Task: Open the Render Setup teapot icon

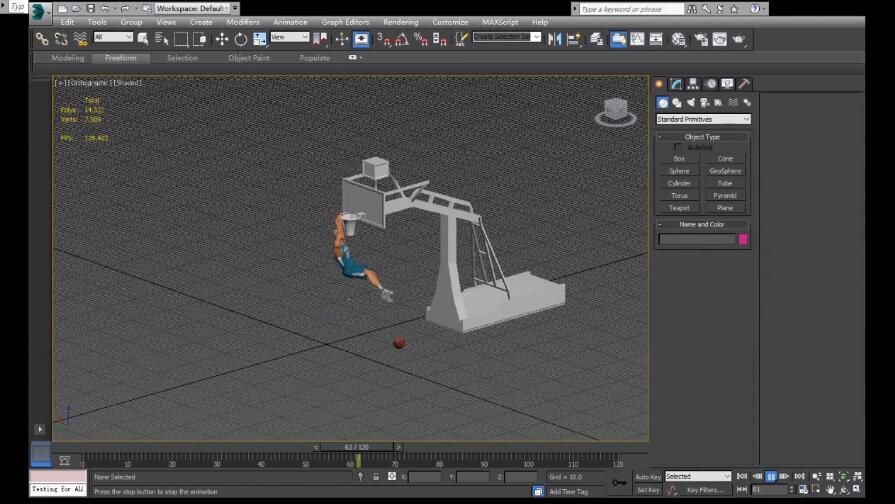Action: (x=701, y=39)
